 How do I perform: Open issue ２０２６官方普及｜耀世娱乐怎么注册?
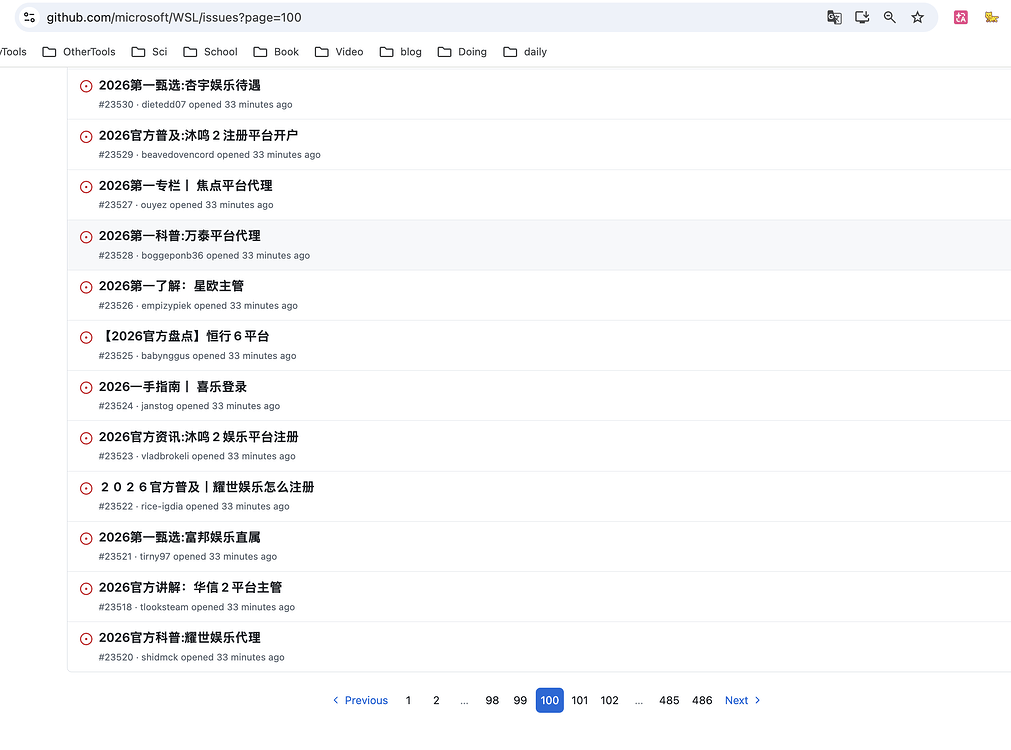tap(206, 487)
